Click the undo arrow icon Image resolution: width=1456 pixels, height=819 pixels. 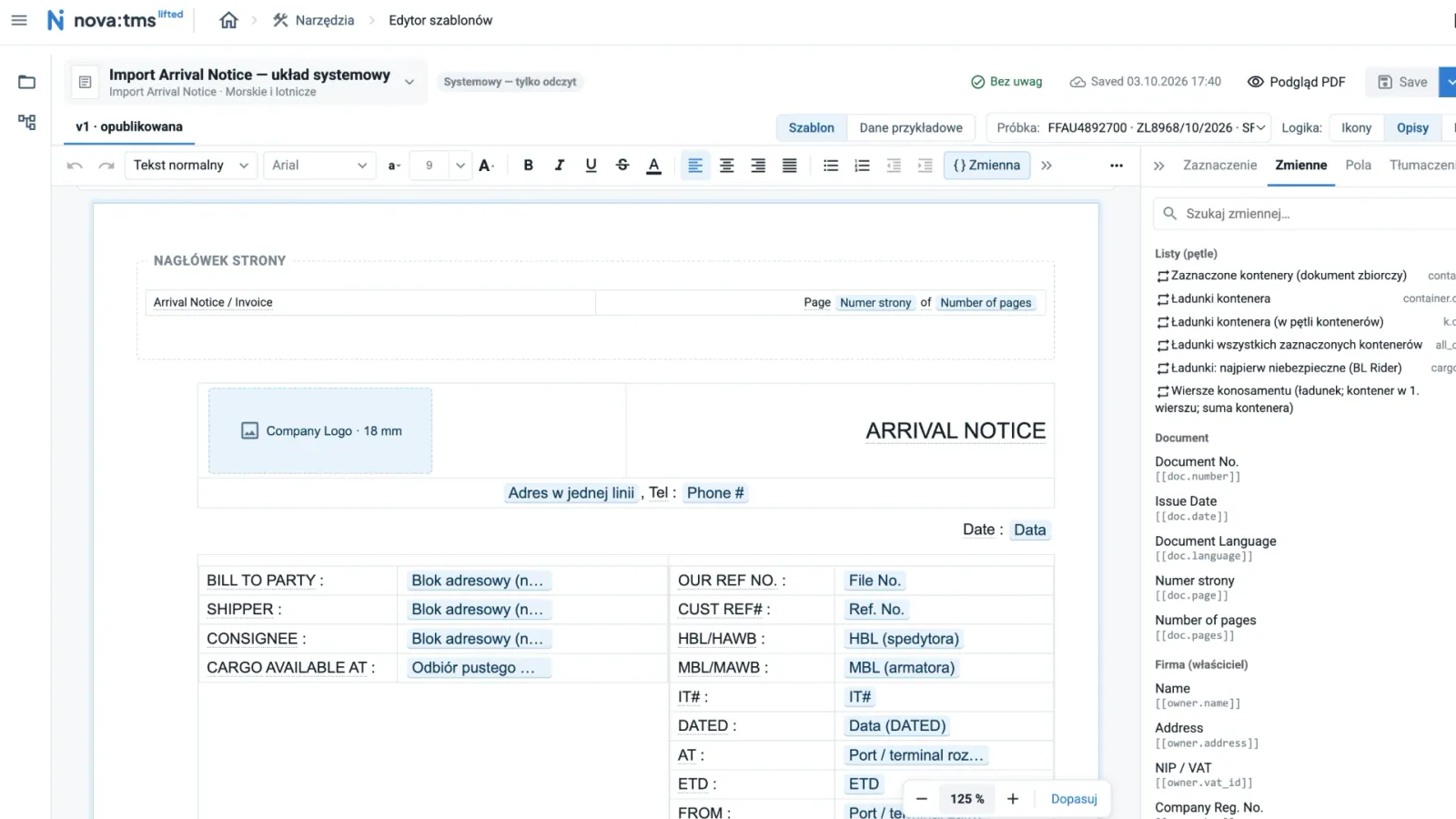pyautogui.click(x=75, y=165)
